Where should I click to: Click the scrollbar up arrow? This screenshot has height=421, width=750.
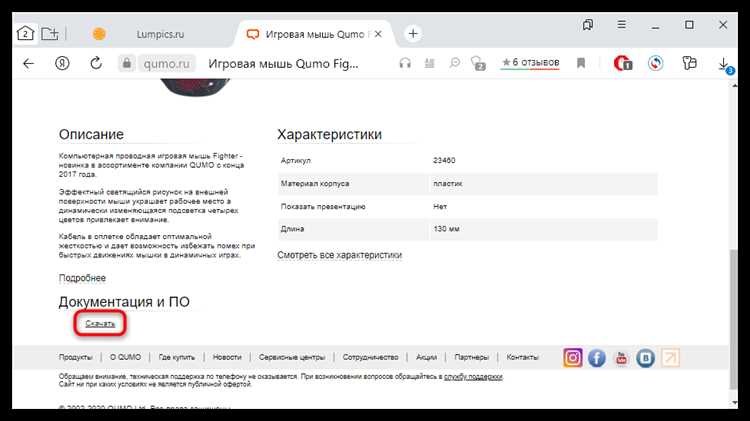tap(734, 85)
